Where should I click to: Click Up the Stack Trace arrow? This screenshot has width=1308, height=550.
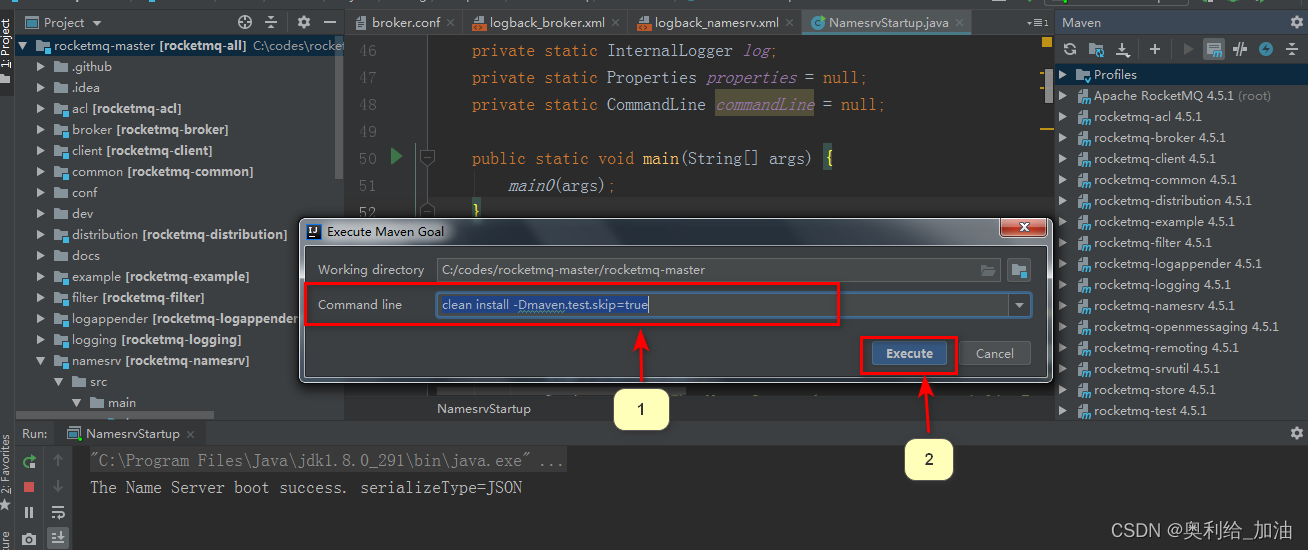[x=58, y=461]
